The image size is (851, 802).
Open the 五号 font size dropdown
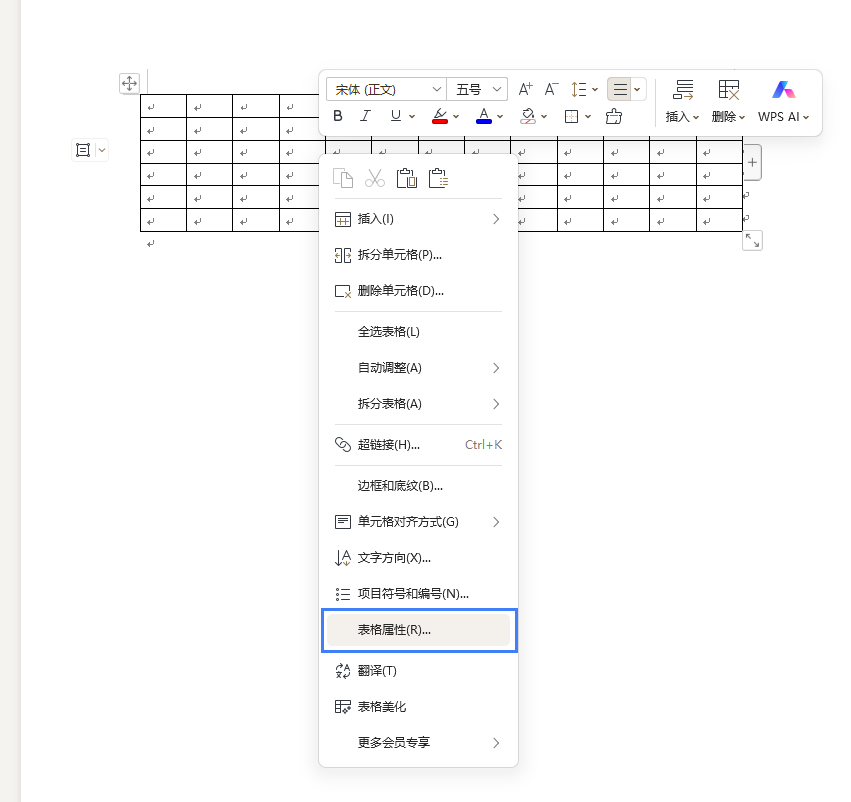pyautogui.click(x=477, y=89)
